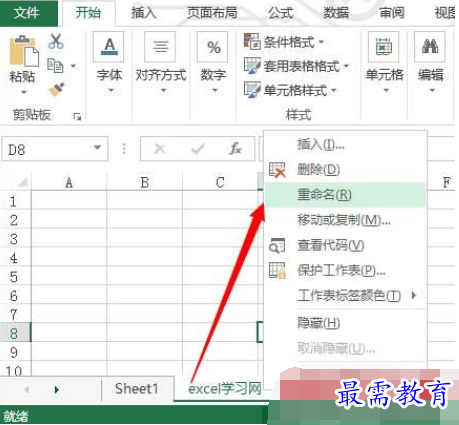This screenshot has height=425, width=459.
Task: Click the fx insert function icon
Action: [235, 149]
